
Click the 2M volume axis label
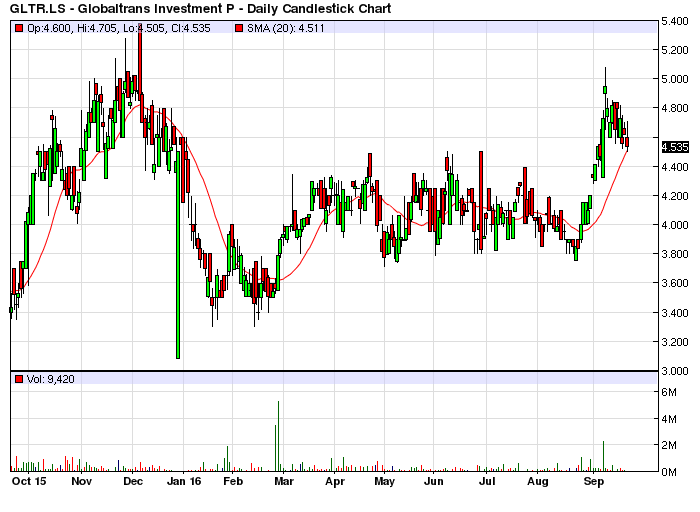click(669, 445)
